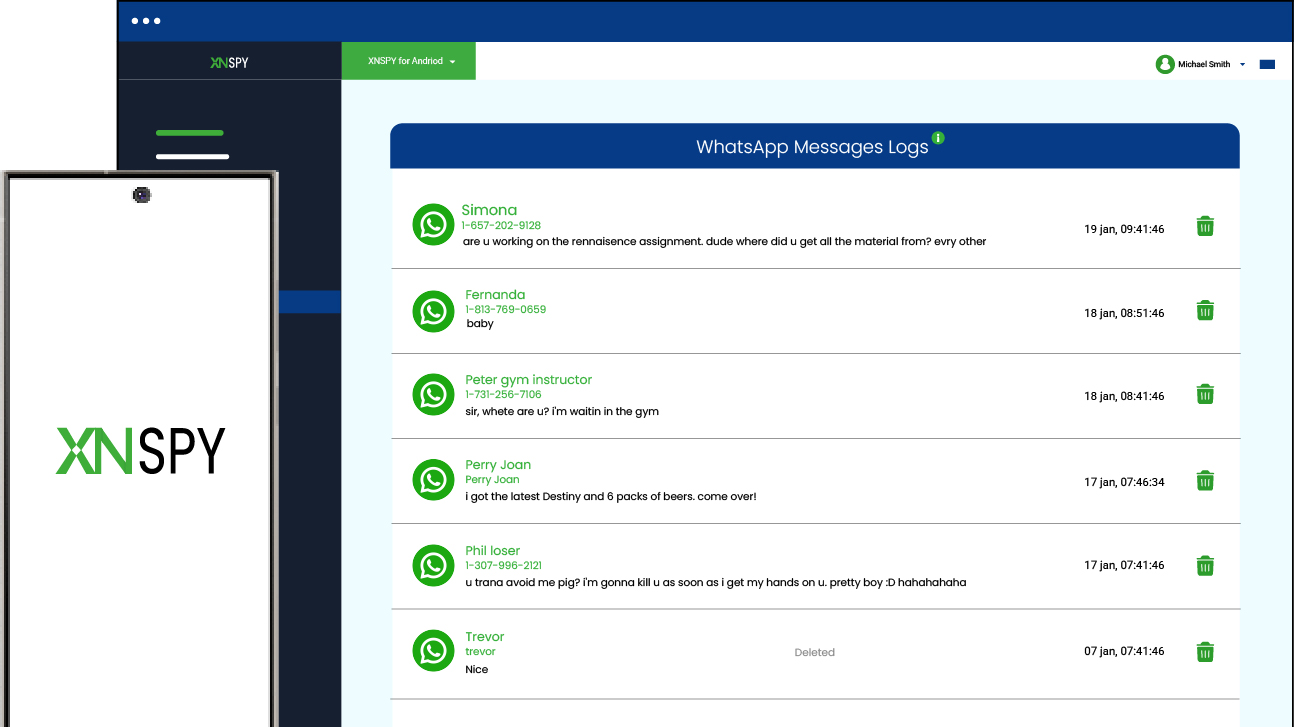This screenshot has width=1294, height=727.
Task: Click the Deleted status label
Action: tap(814, 653)
